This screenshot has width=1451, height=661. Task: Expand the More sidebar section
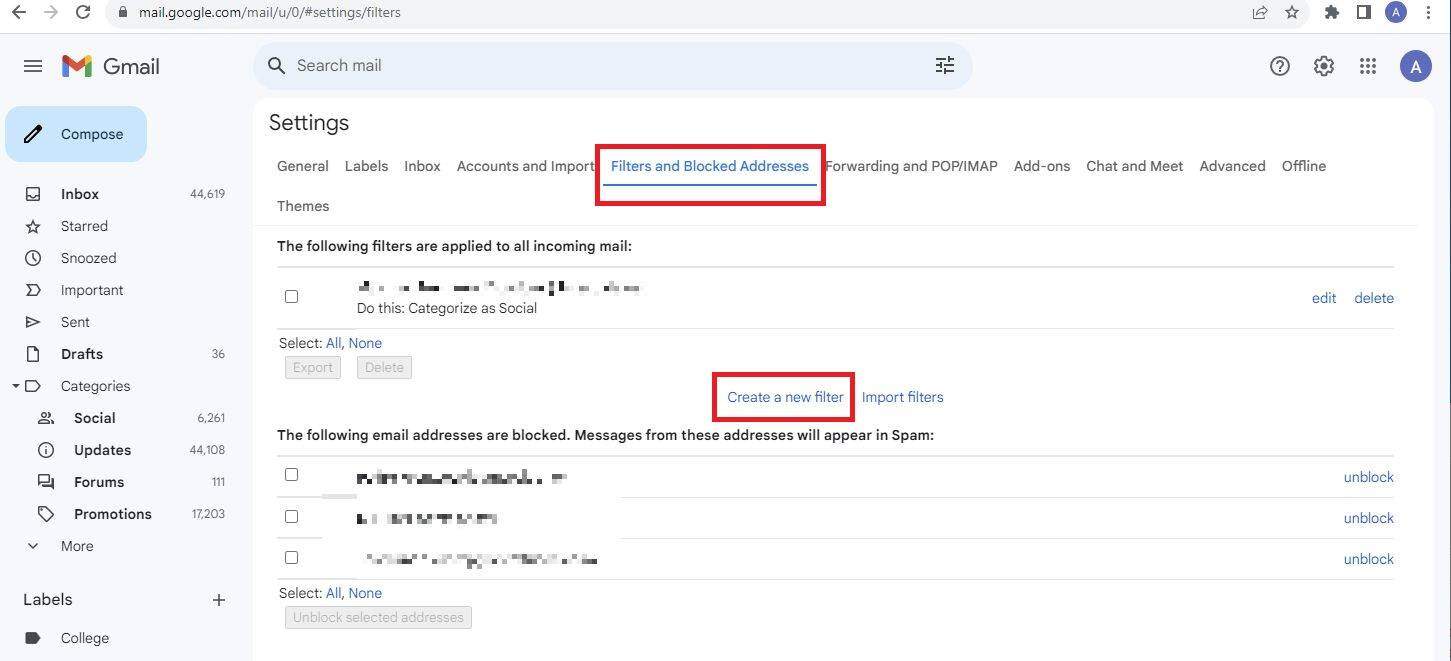(76, 546)
